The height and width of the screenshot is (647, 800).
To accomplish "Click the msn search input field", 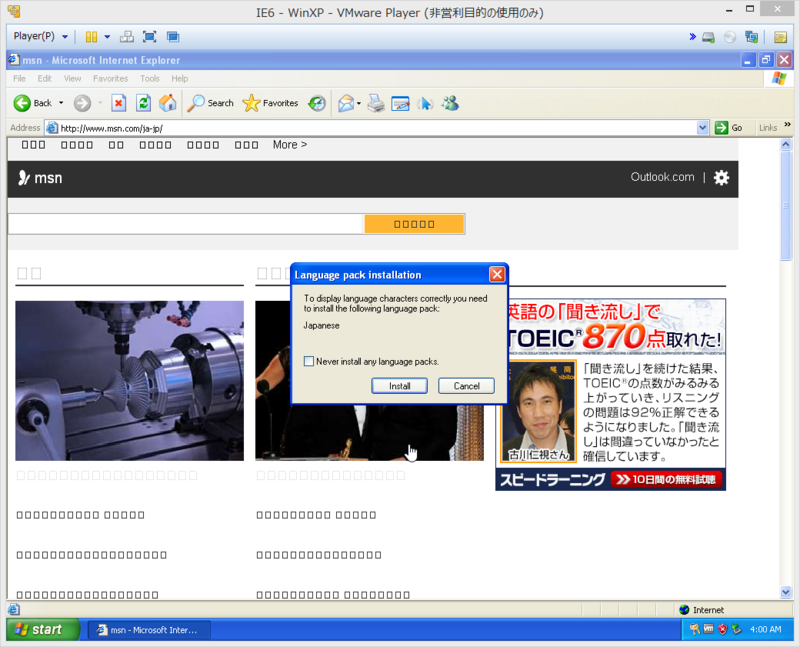I will 186,224.
